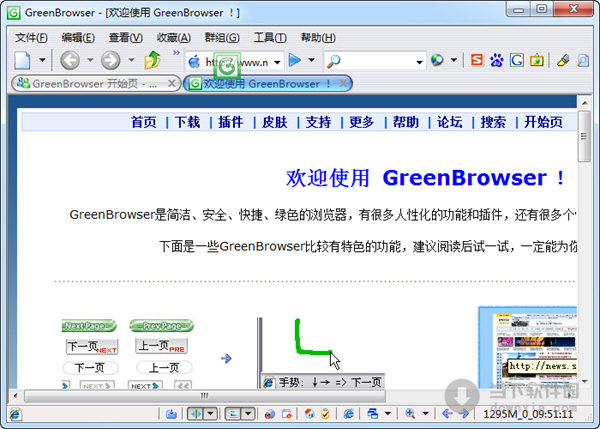The width and height of the screenshot is (600, 429).
Task: Open the 帮助(H) menu
Action: coord(318,38)
